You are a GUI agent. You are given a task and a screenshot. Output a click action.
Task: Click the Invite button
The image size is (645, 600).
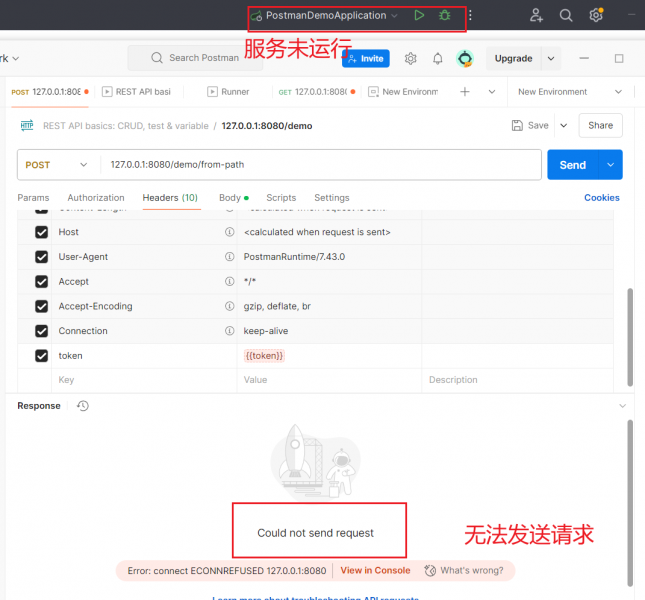(366, 59)
